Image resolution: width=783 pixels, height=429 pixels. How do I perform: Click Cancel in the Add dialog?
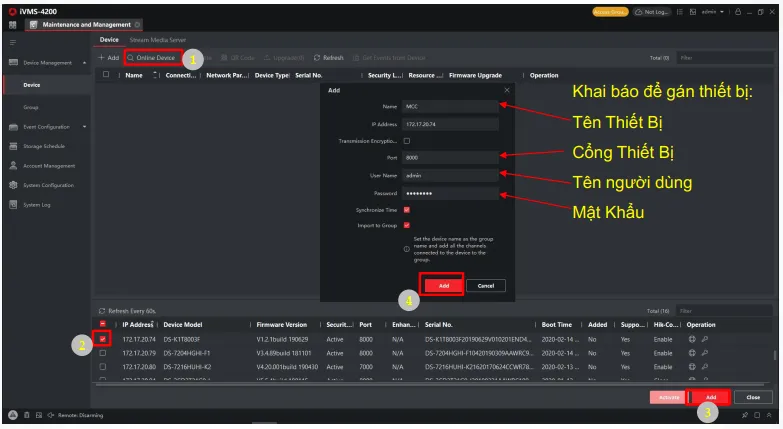(x=485, y=286)
